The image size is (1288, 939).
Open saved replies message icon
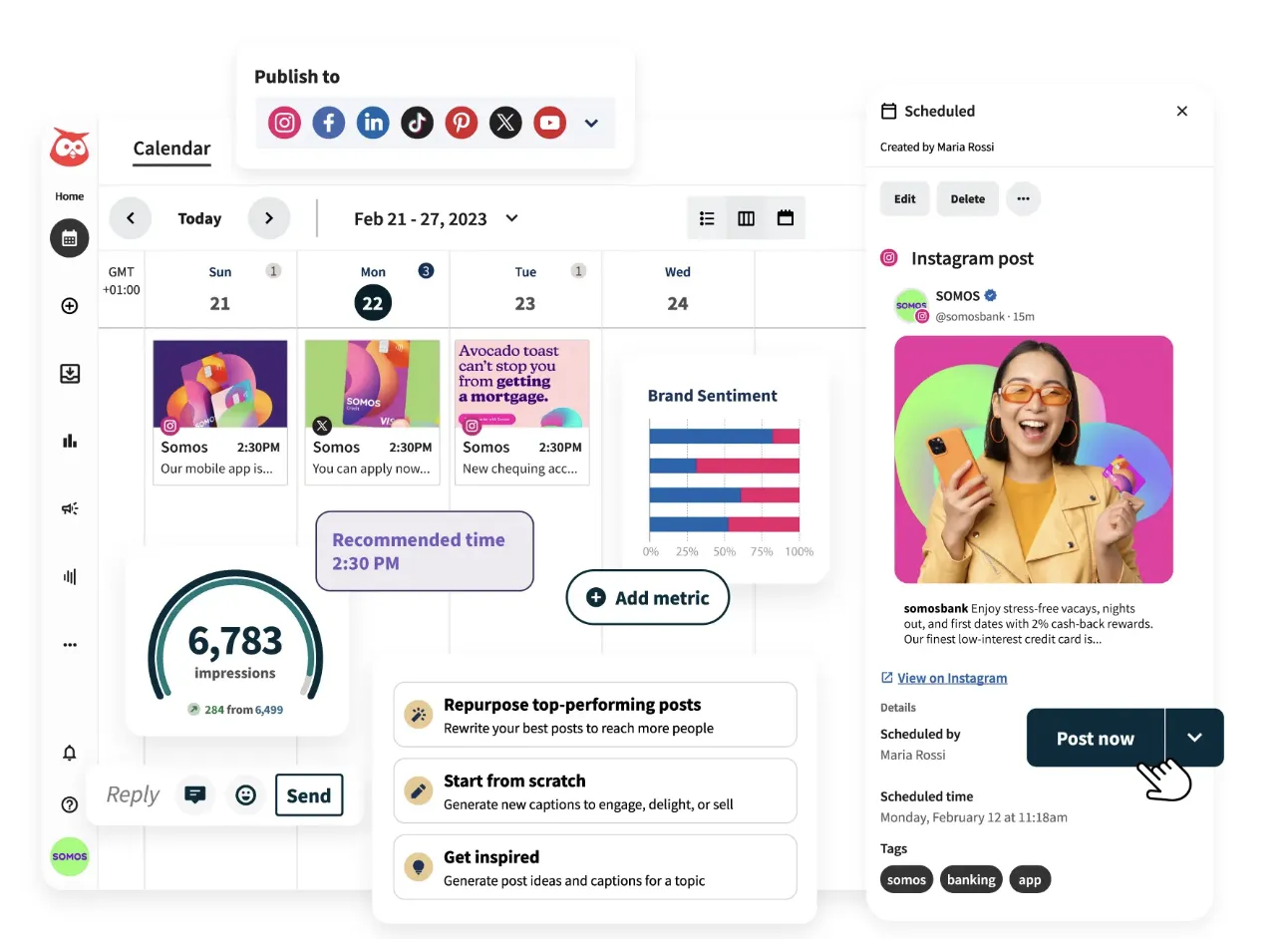(x=195, y=794)
